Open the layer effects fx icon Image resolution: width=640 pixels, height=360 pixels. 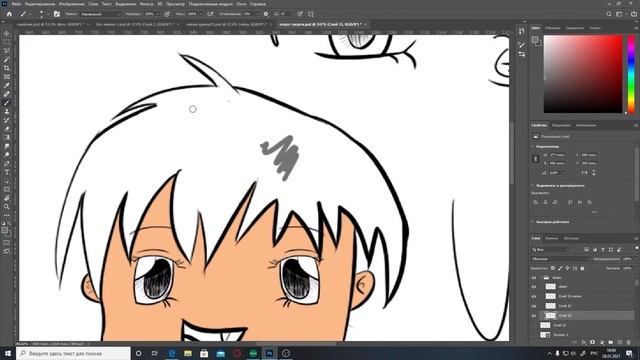click(x=584, y=342)
